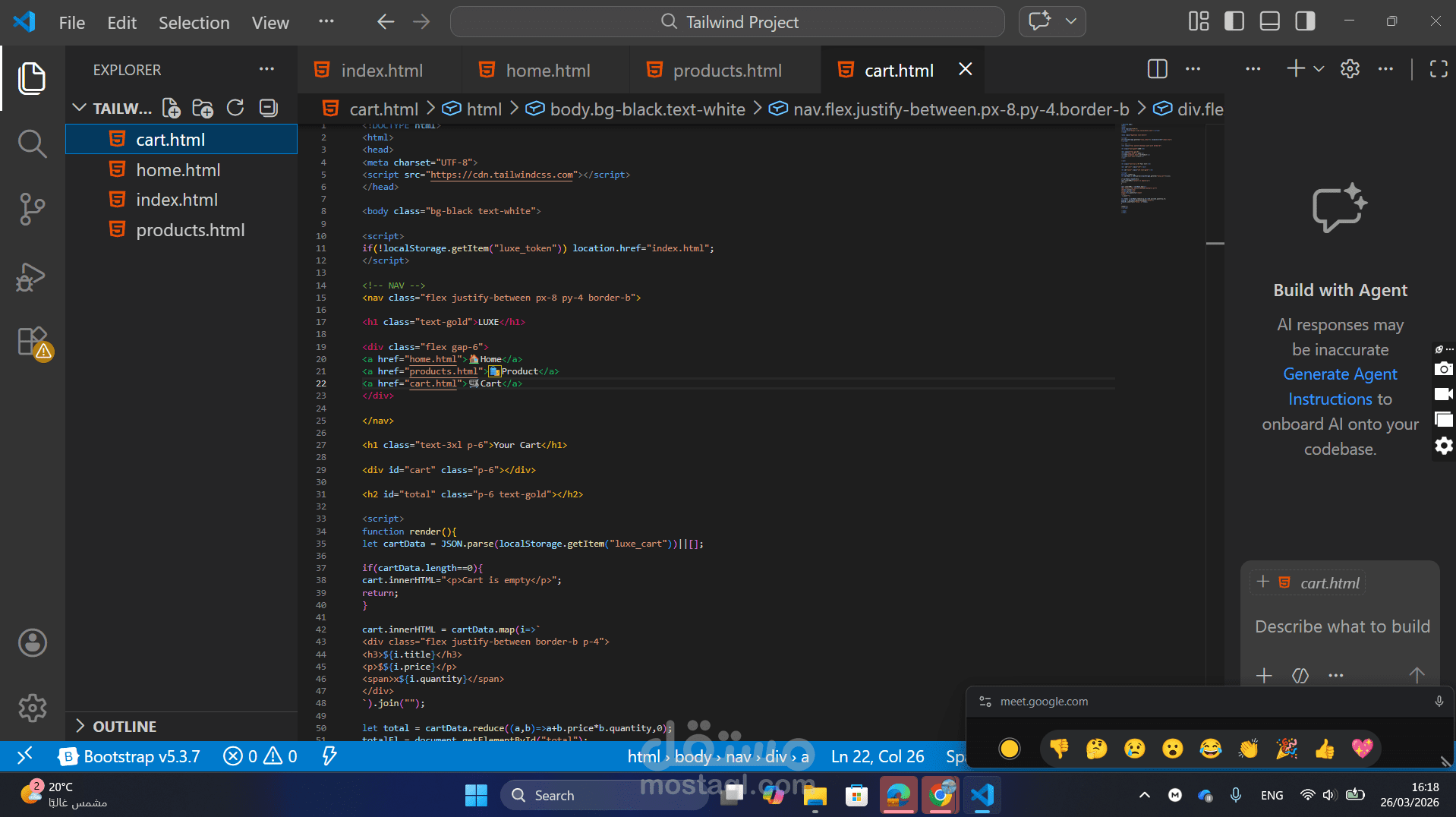Click the lightning bolt icon in status bar
Viewport: 1456px width, 817px height.
[329, 756]
